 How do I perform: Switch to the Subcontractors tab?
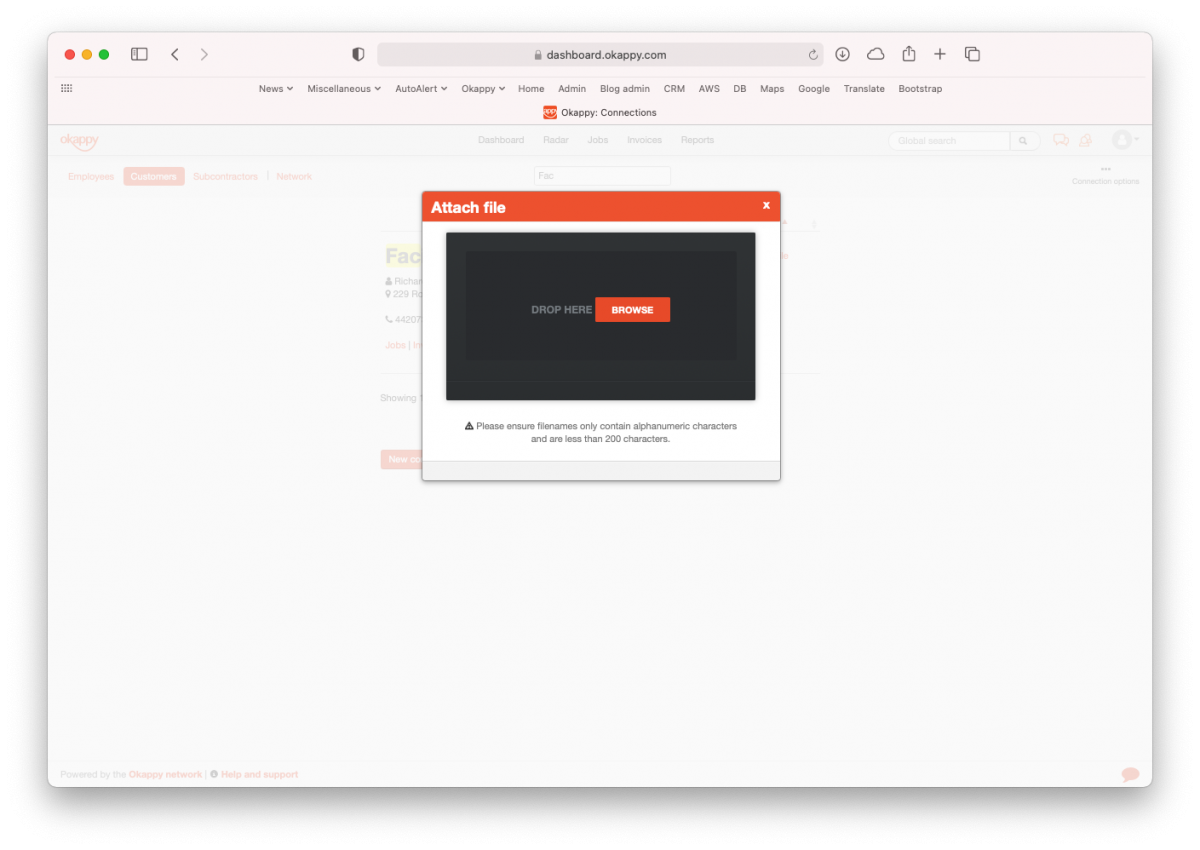tap(225, 176)
